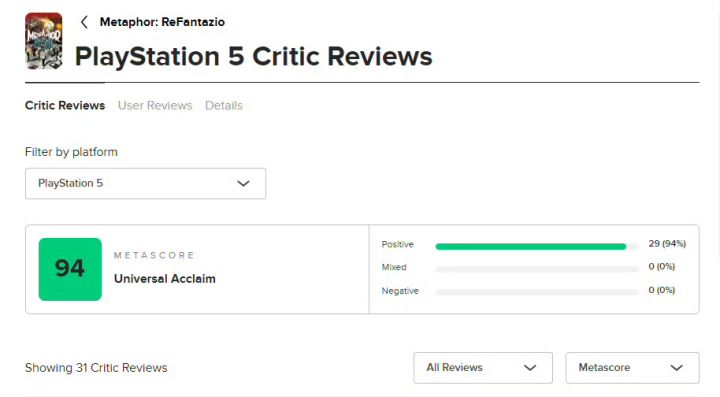720x397 pixels.
Task: Open the Metaphor: ReFantazio cover art thumbnail
Action: click(x=44, y=41)
